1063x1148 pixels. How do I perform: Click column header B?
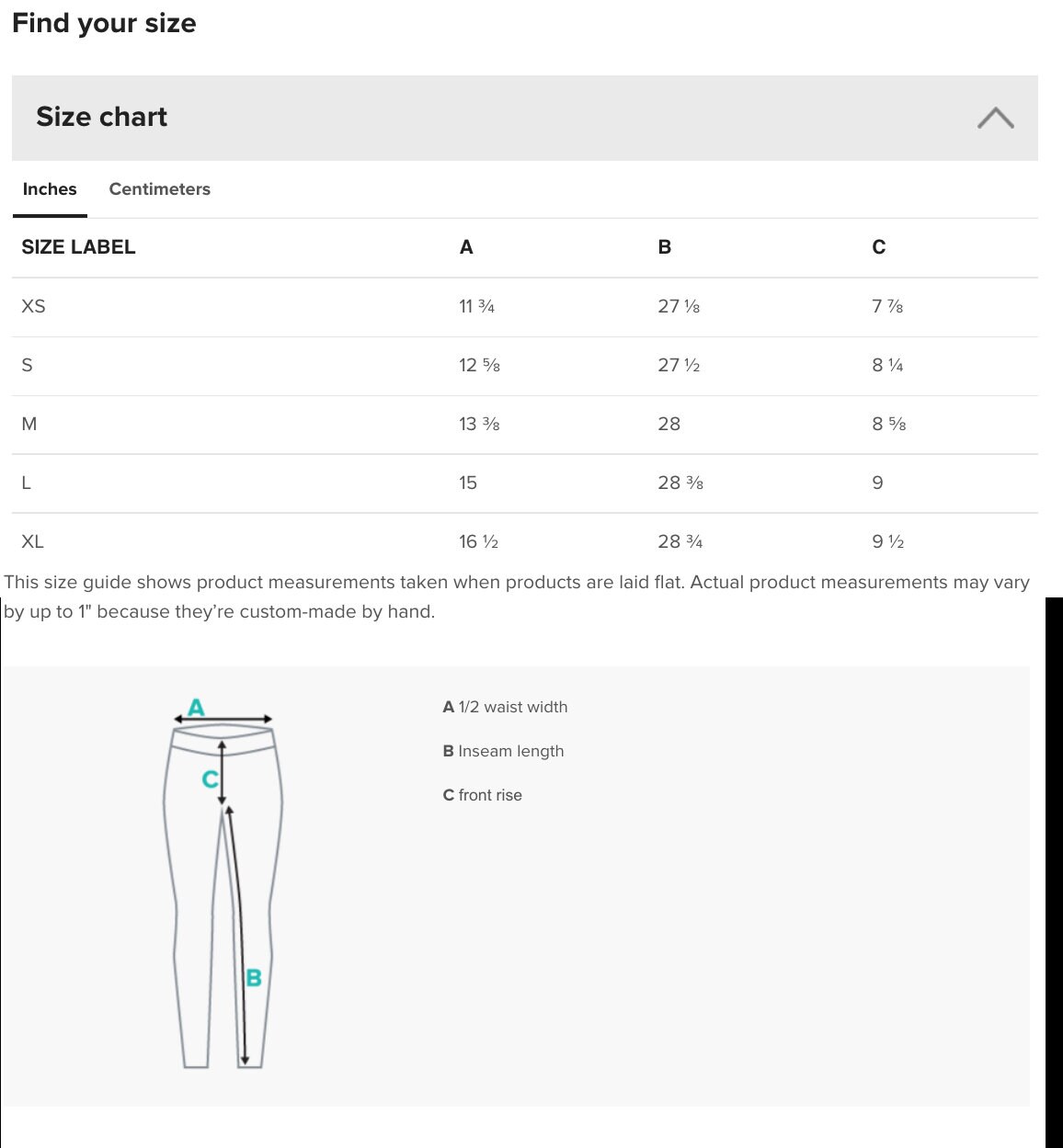[x=665, y=247]
